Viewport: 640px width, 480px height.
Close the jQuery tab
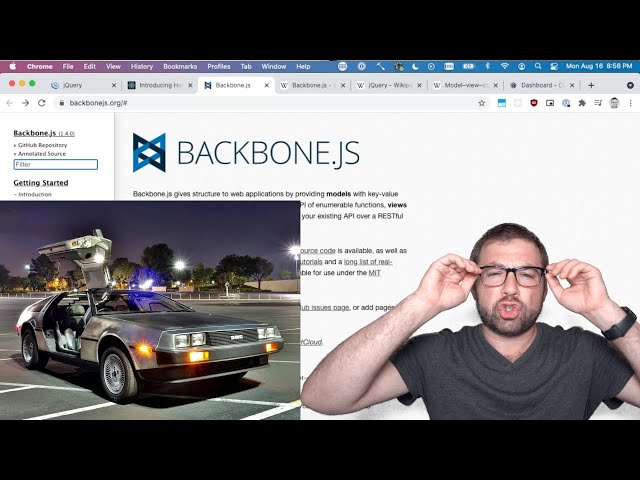tap(114, 85)
